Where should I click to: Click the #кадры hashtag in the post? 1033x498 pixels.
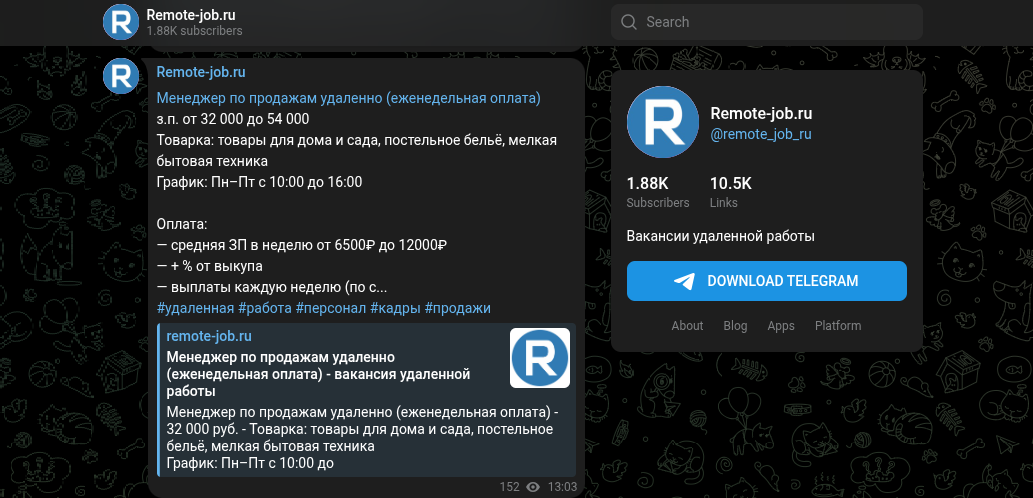coord(395,308)
